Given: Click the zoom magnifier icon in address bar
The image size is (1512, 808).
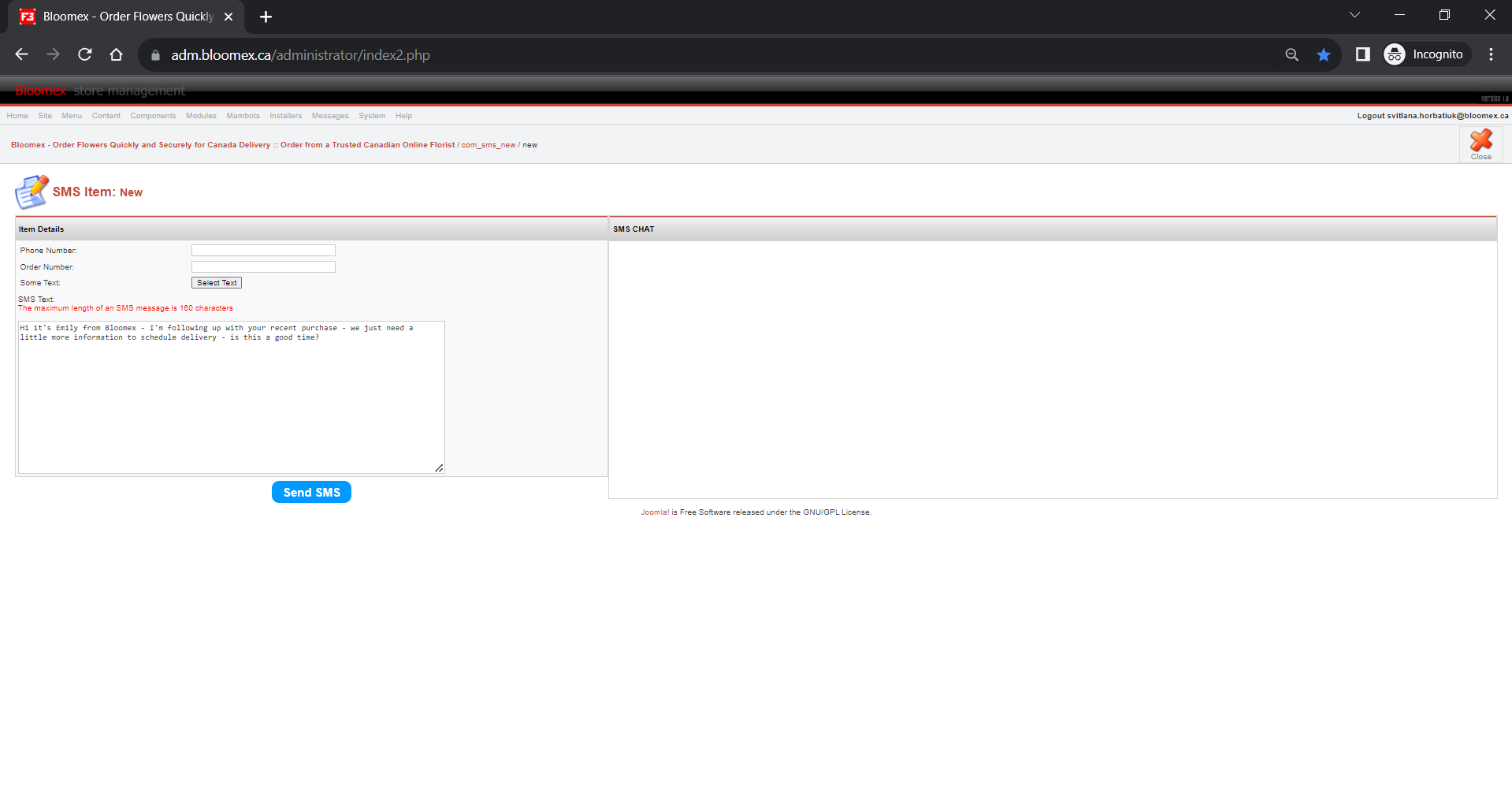Looking at the screenshot, I should coord(1291,54).
